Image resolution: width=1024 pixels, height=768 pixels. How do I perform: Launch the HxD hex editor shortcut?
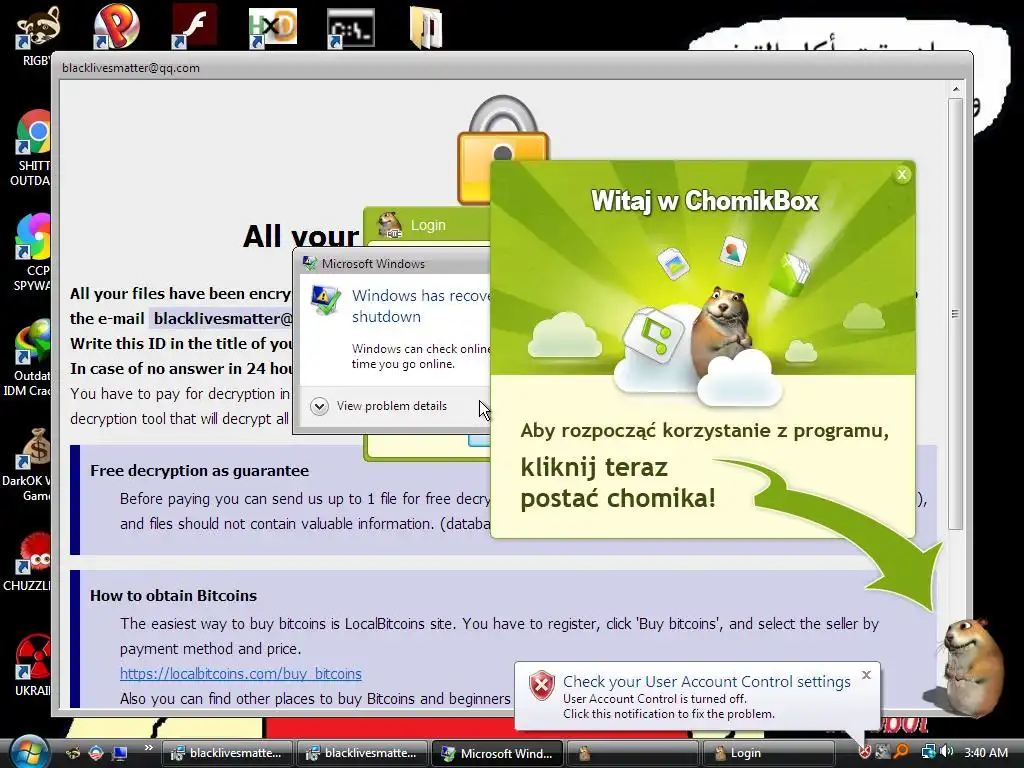pos(272,27)
